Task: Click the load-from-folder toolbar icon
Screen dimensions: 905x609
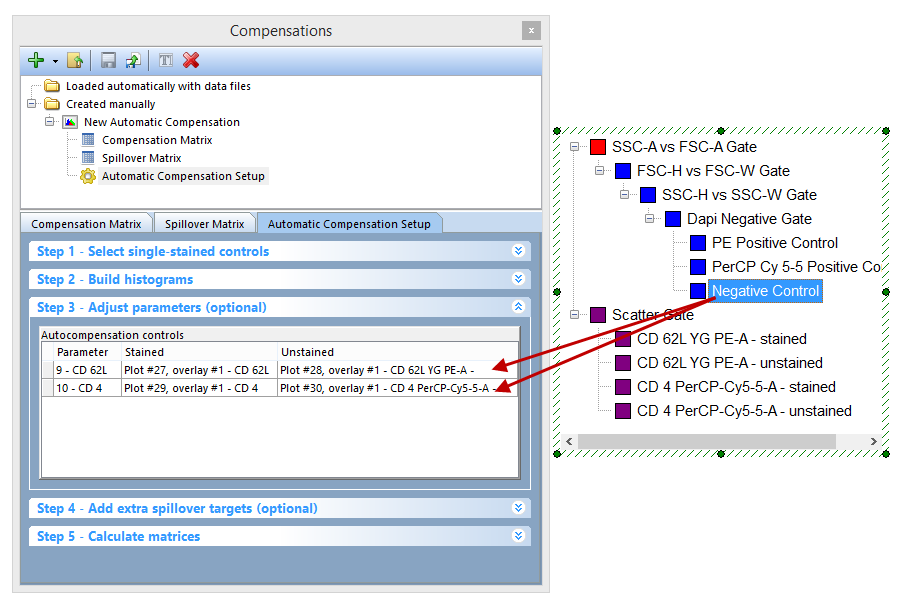Action: point(75,61)
